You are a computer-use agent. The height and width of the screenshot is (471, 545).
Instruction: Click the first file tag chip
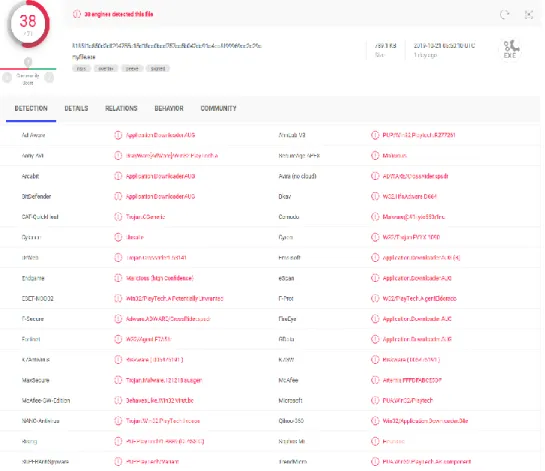coord(81,68)
